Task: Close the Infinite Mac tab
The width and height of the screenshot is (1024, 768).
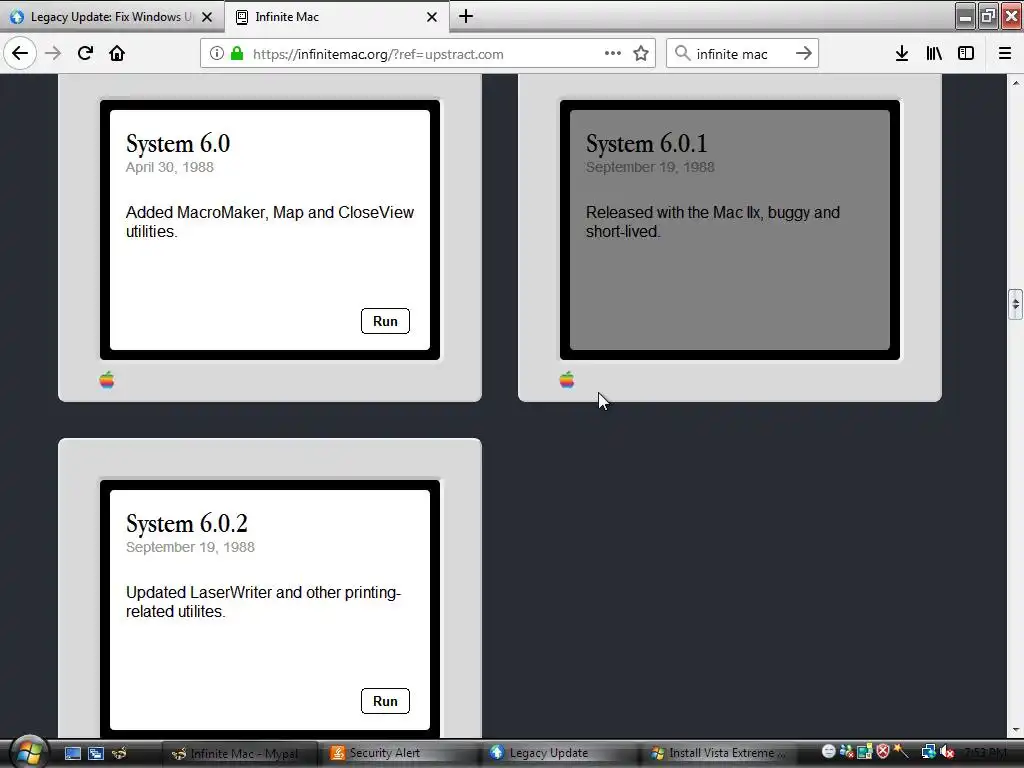Action: tap(432, 17)
